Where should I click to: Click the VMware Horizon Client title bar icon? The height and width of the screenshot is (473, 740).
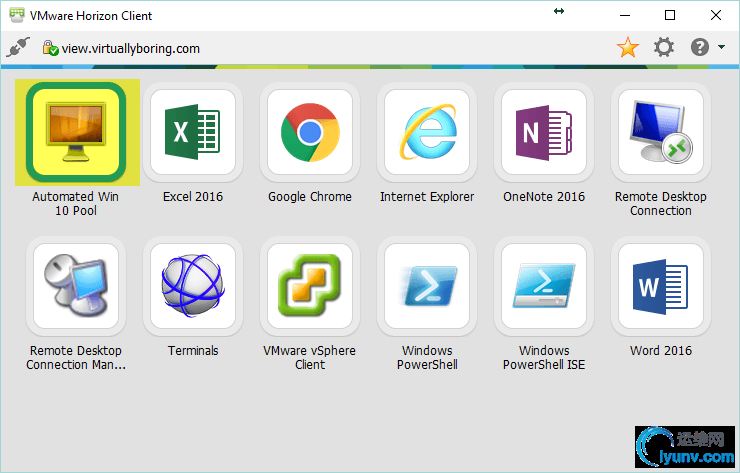pyautogui.click(x=17, y=15)
